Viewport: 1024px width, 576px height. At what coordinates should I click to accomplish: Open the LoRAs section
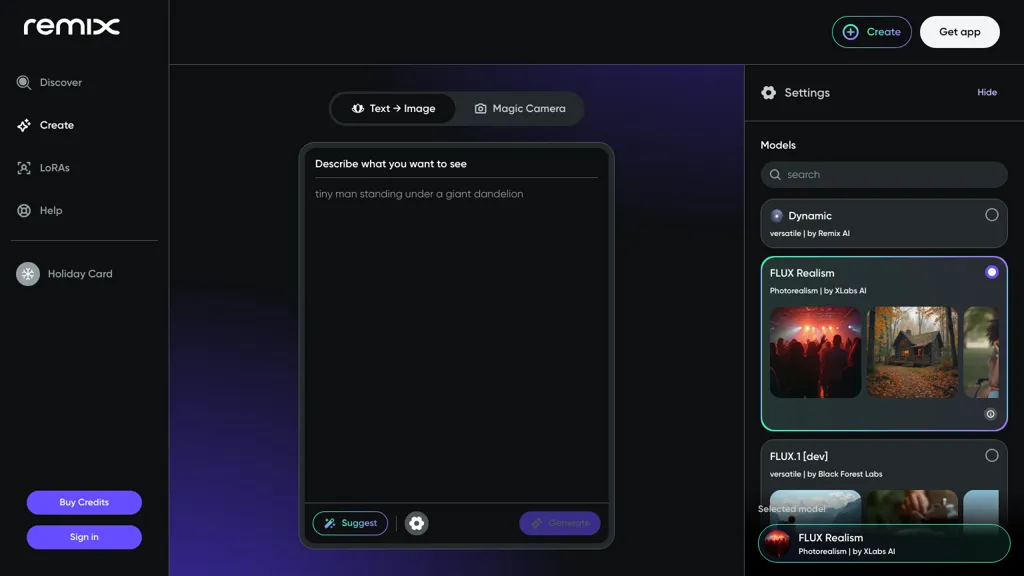pos(54,168)
